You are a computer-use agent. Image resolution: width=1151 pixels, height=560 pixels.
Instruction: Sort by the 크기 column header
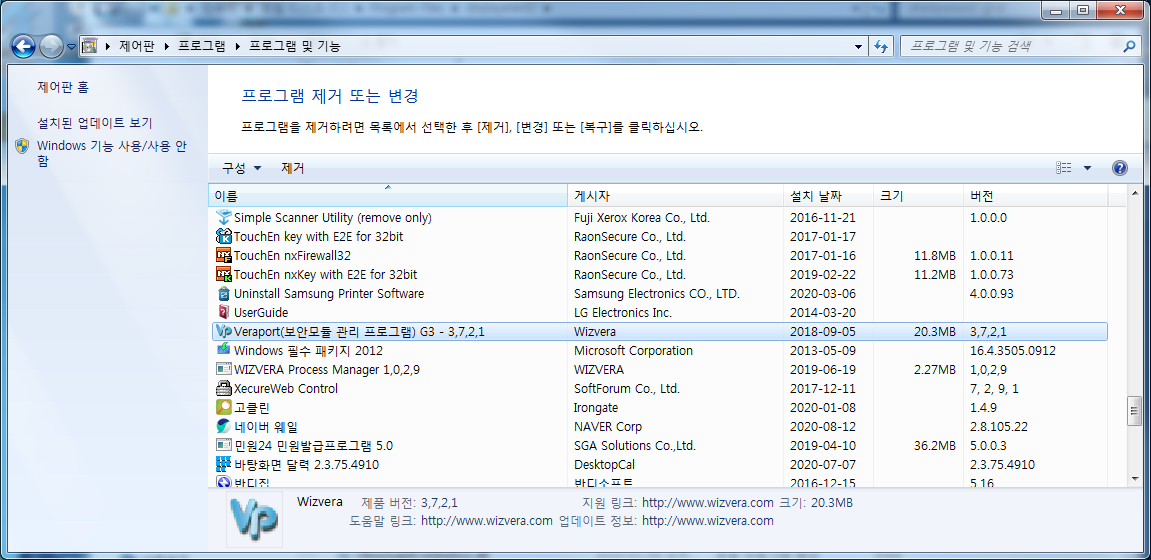coord(918,197)
